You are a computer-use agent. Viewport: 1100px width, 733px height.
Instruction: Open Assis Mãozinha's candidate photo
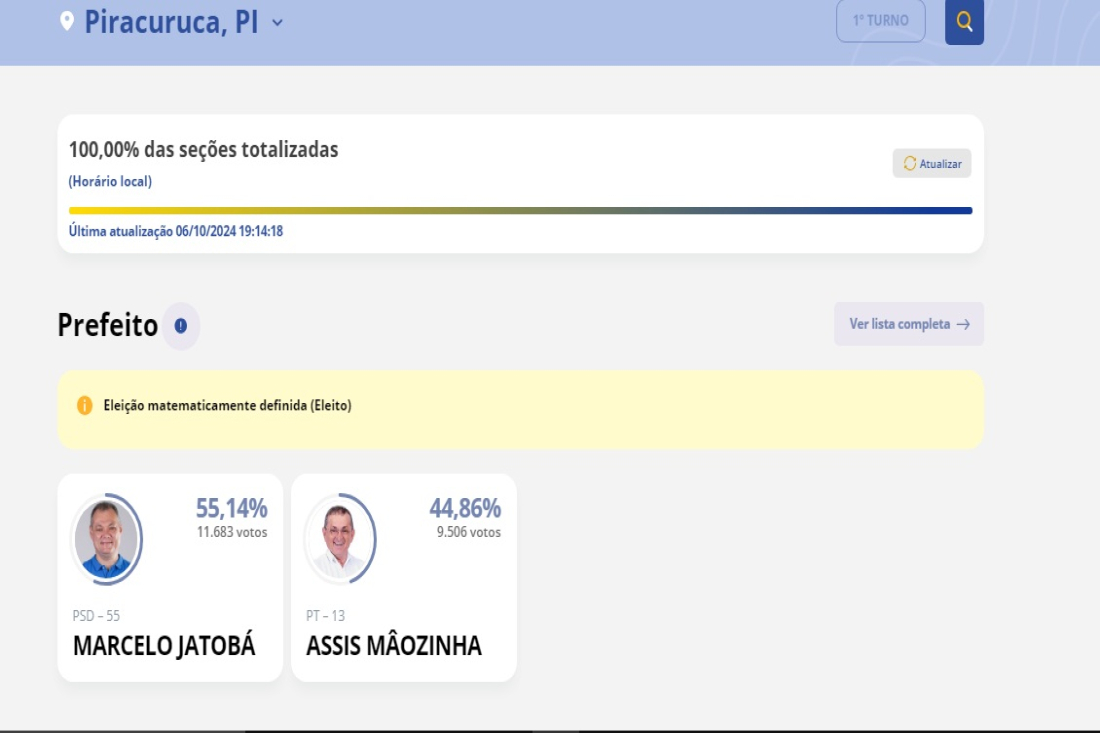coord(340,539)
